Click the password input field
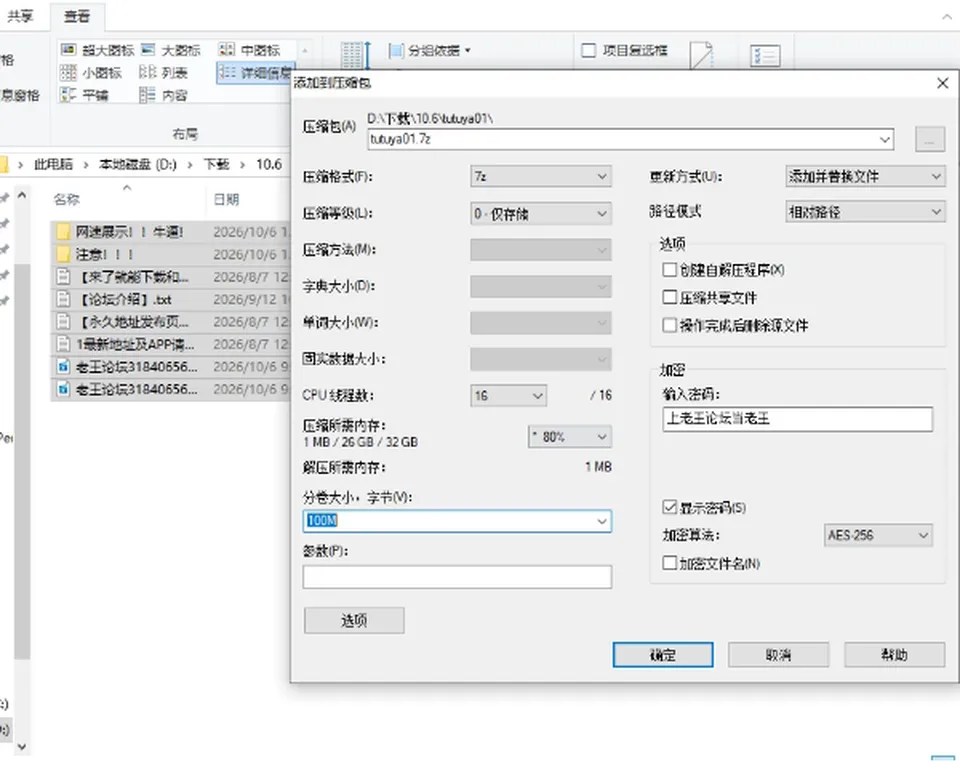 (x=798, y=419)
